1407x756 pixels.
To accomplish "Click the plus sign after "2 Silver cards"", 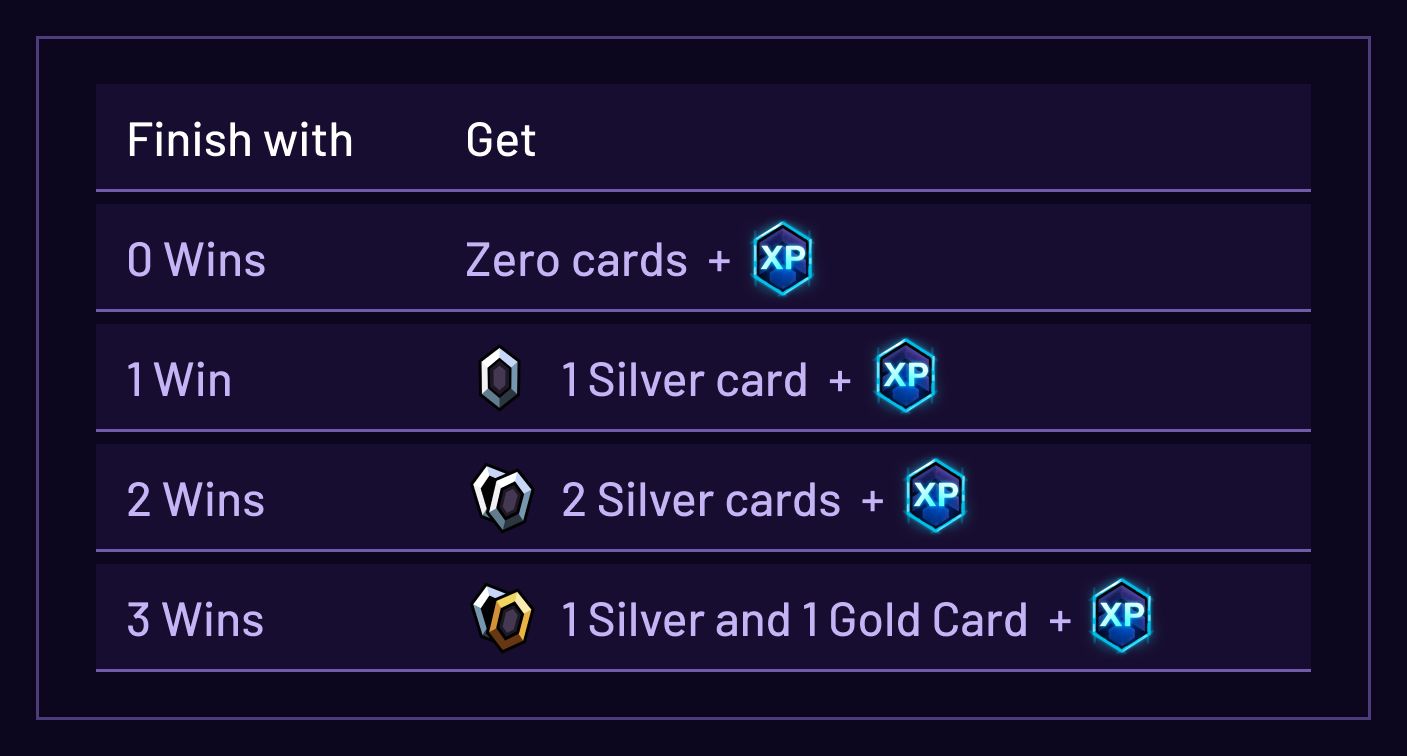I will click(872, 501).
